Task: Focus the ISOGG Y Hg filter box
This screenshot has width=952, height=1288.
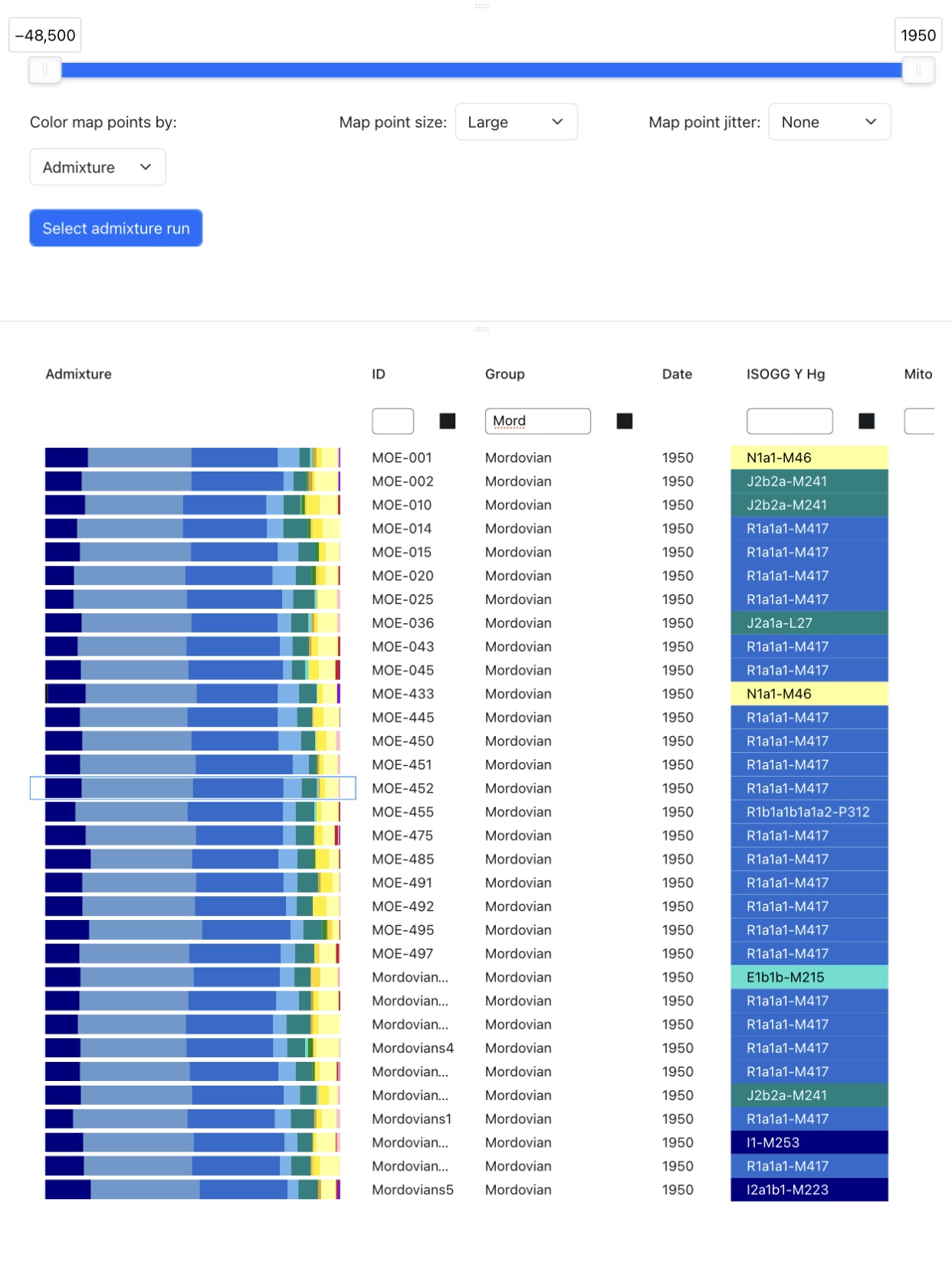Action: click(789, 421)
